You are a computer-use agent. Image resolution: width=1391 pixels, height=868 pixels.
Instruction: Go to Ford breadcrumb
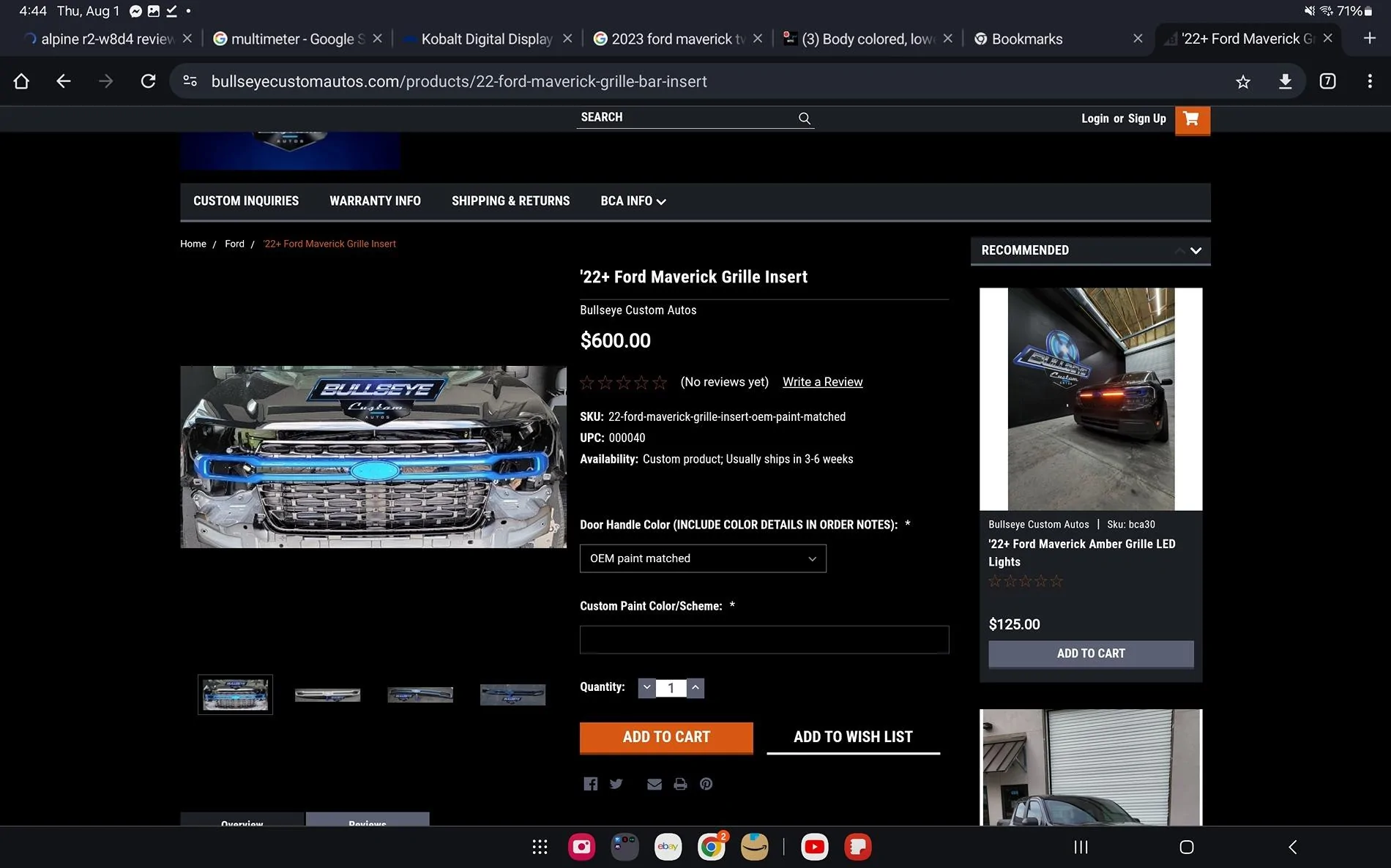234,244
